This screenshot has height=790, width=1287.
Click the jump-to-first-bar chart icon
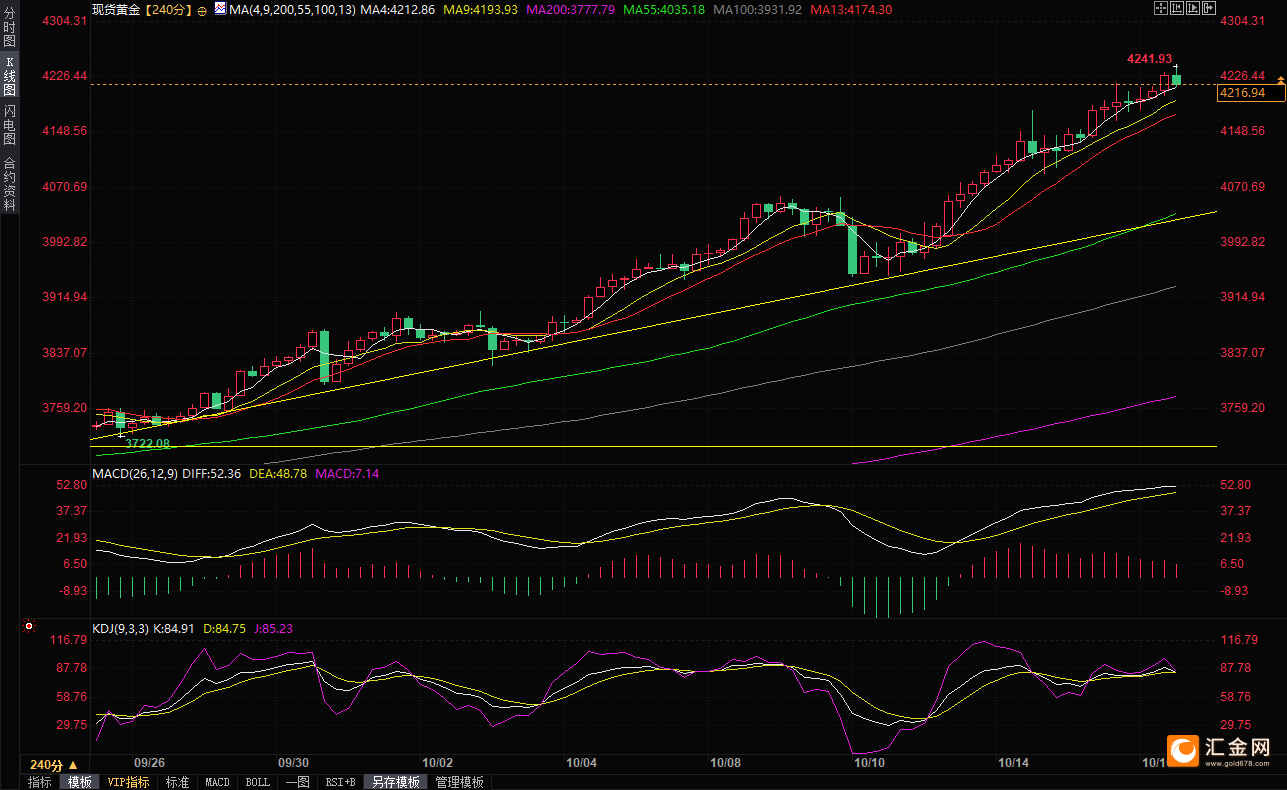pyautogui.click(x=1177, y=8)
